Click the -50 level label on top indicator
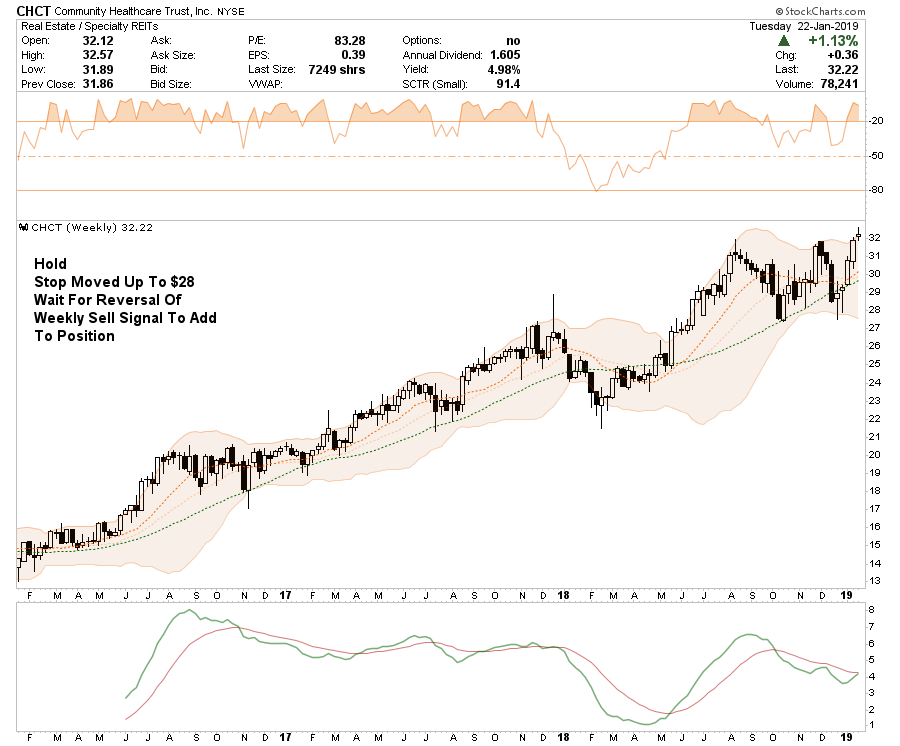The image size is (900, 746). click(x=876, y=156)
